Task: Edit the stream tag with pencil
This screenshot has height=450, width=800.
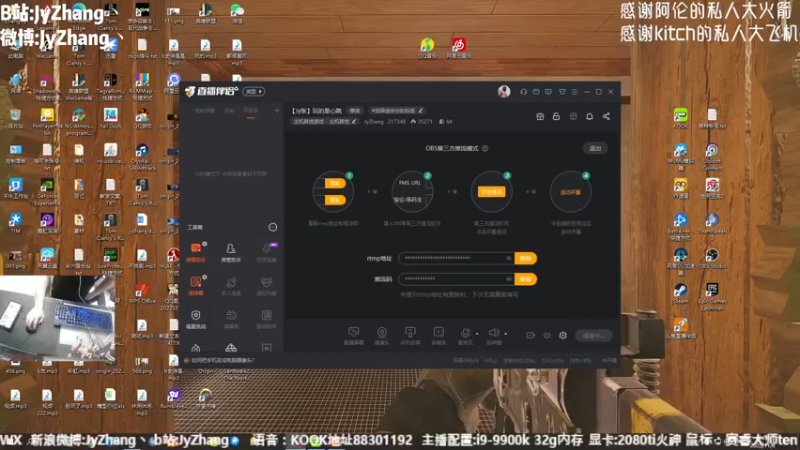Action: [421, 110]
